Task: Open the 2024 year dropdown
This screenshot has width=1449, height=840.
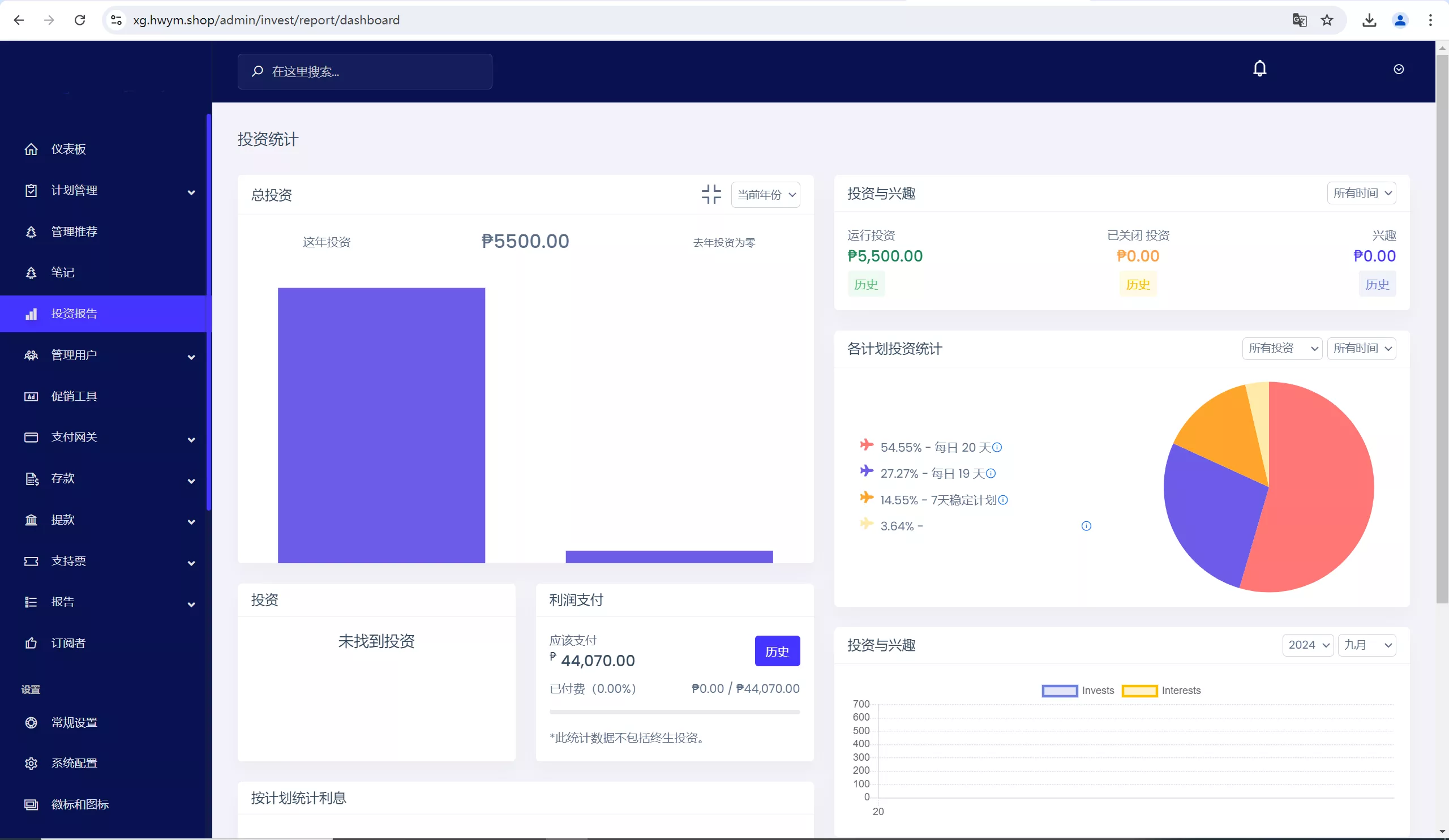Action: pyautogui.click(x=1307, y=645)
